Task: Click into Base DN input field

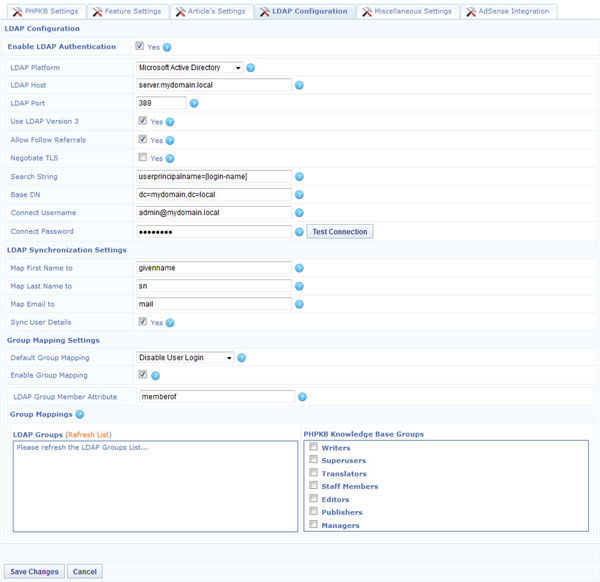Action: click(x=214, y=195)
